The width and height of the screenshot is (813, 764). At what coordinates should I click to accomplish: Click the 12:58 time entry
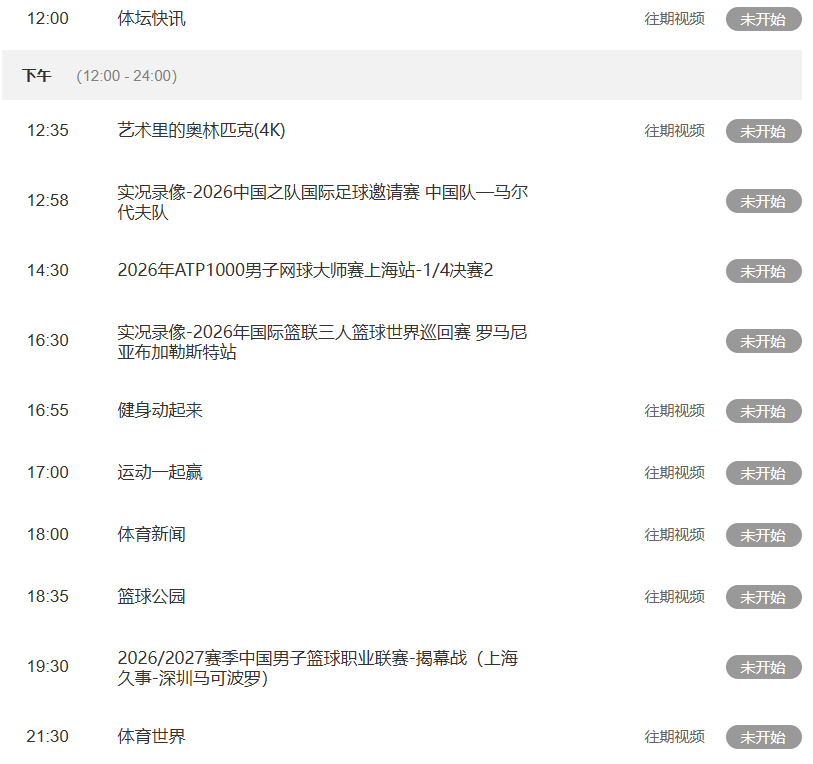(48, 200)
